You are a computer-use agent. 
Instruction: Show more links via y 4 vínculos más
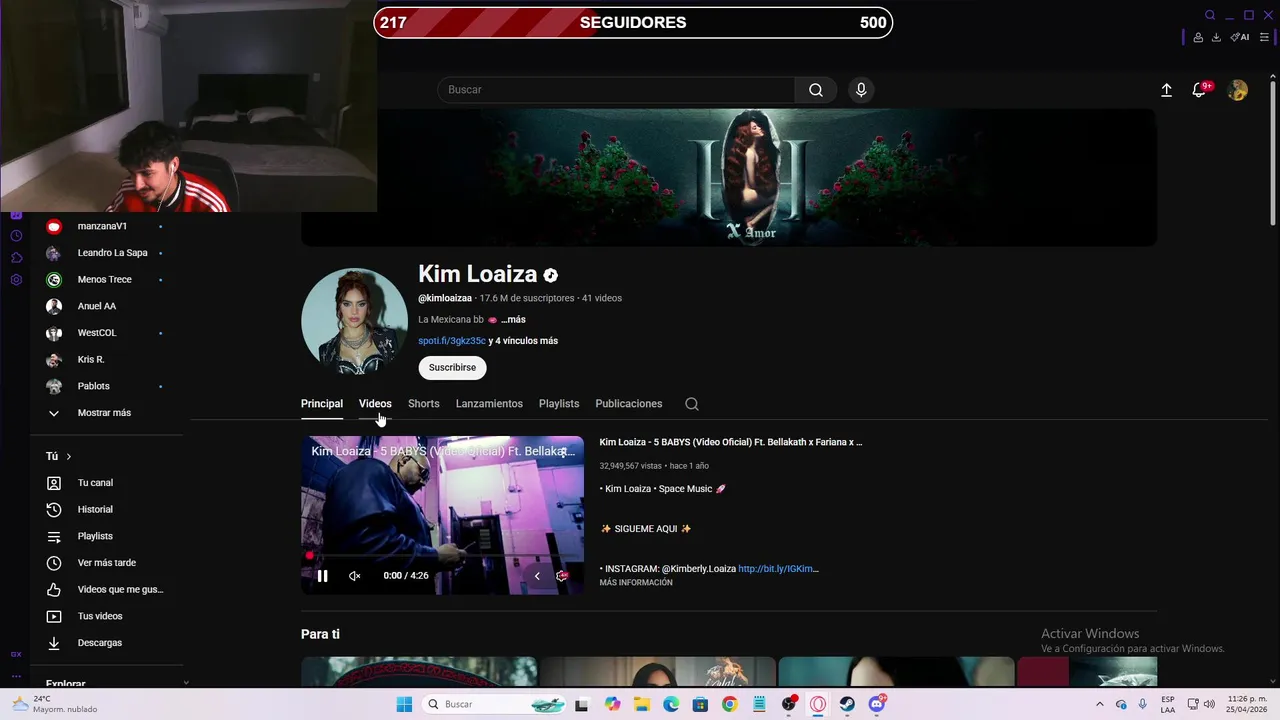(x=523, y=341)
